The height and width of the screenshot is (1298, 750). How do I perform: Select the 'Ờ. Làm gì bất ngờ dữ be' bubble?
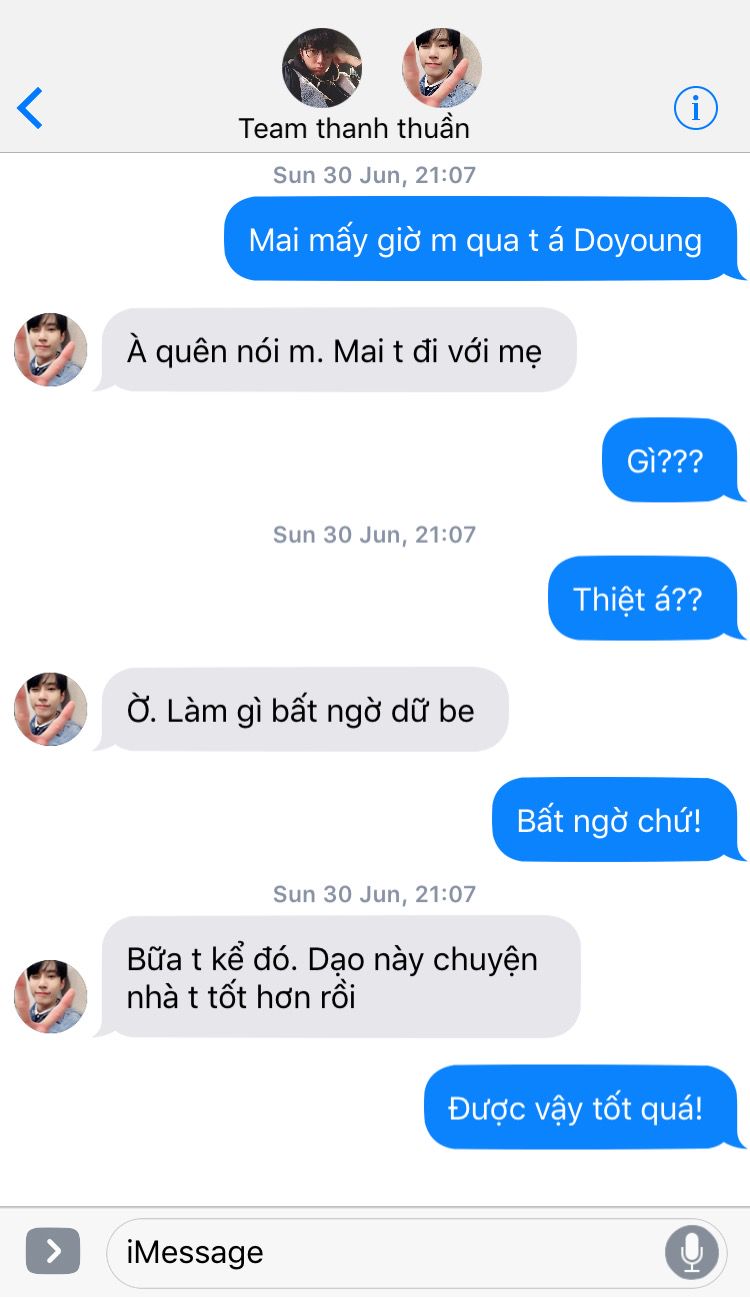(x=301, y=709)
